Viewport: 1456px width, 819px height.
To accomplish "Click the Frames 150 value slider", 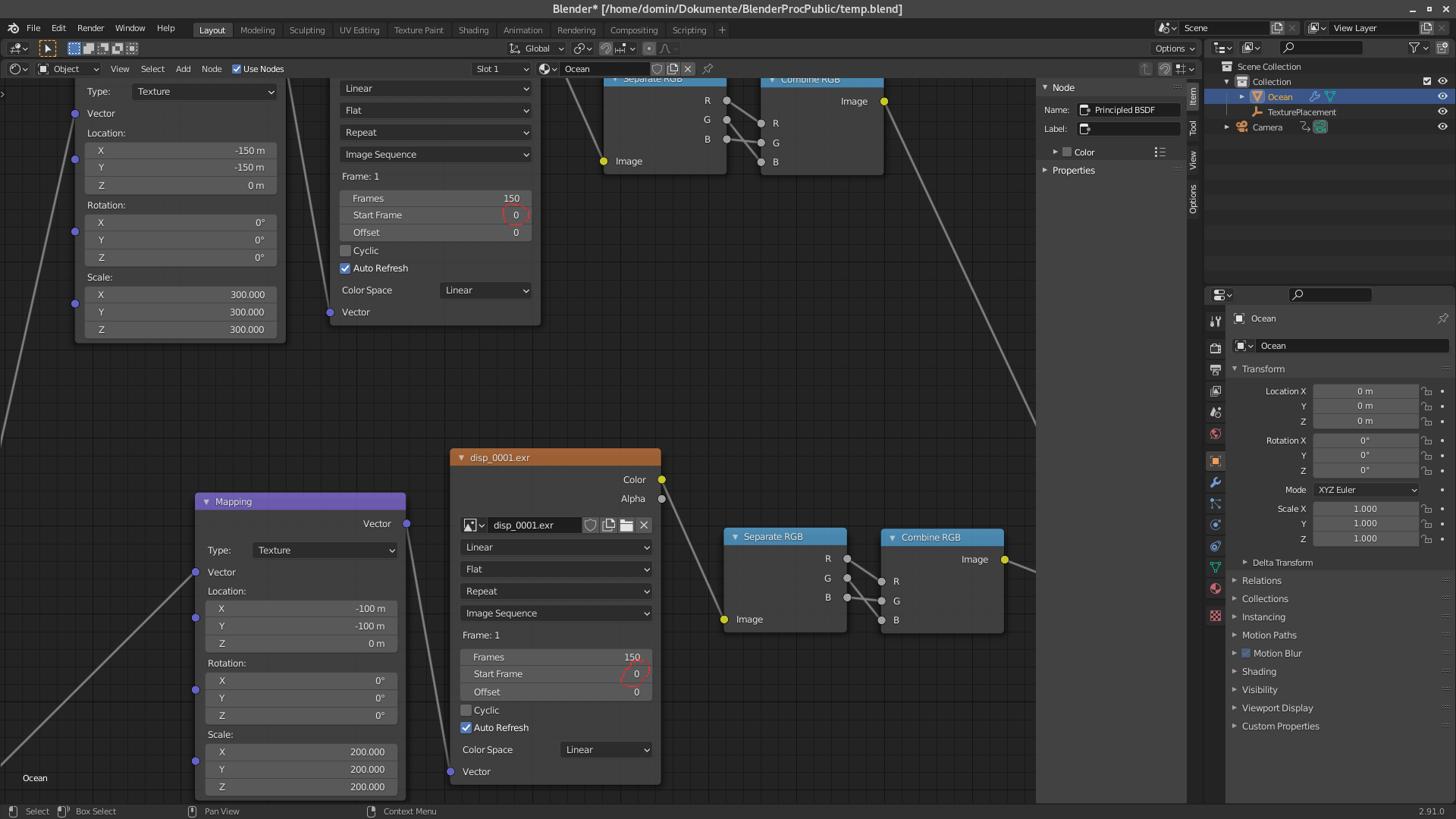I will point(556,657).
